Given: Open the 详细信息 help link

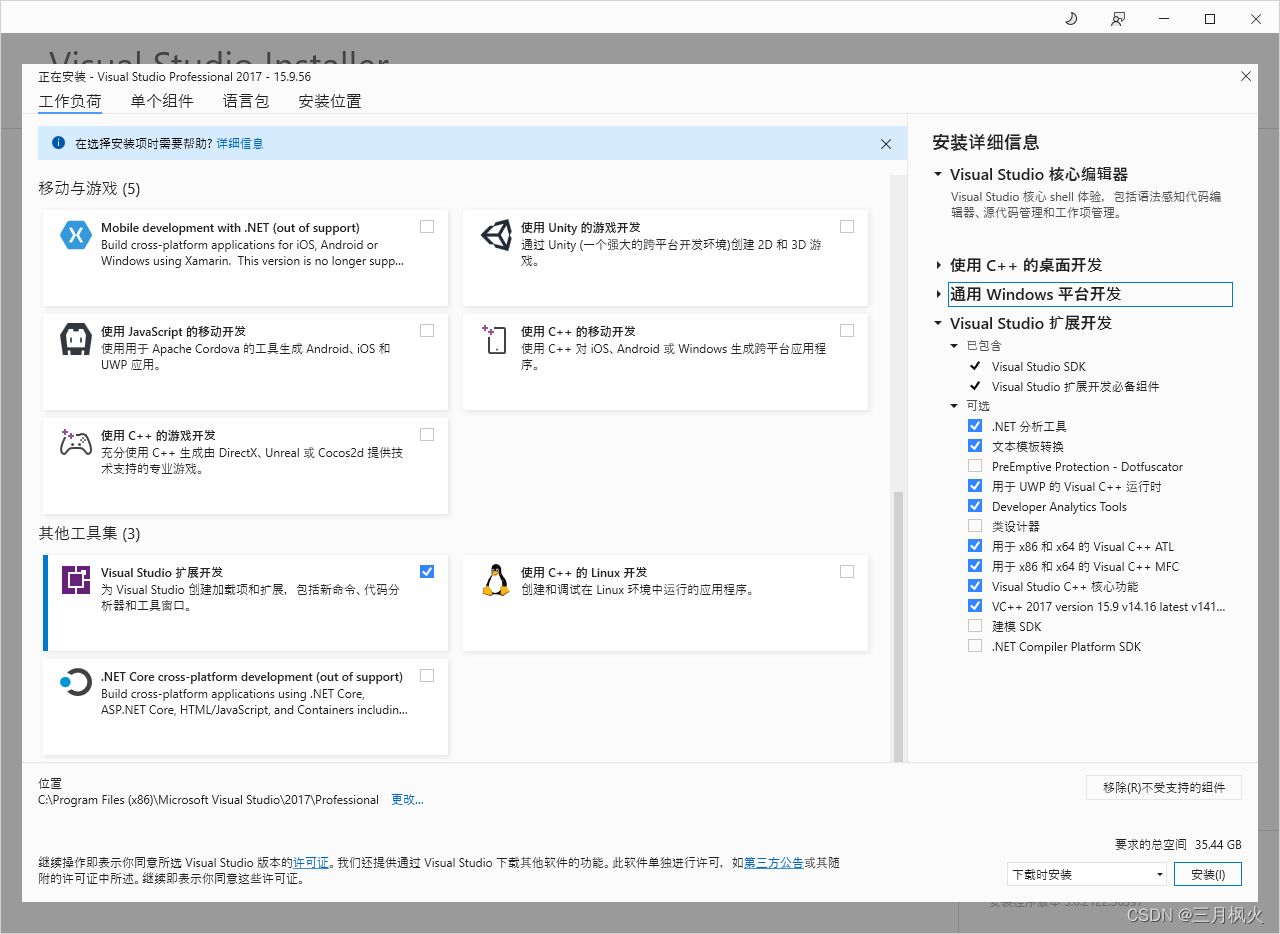Looking at the screenshot, I should pyautogui.click(x=240, y=144).
